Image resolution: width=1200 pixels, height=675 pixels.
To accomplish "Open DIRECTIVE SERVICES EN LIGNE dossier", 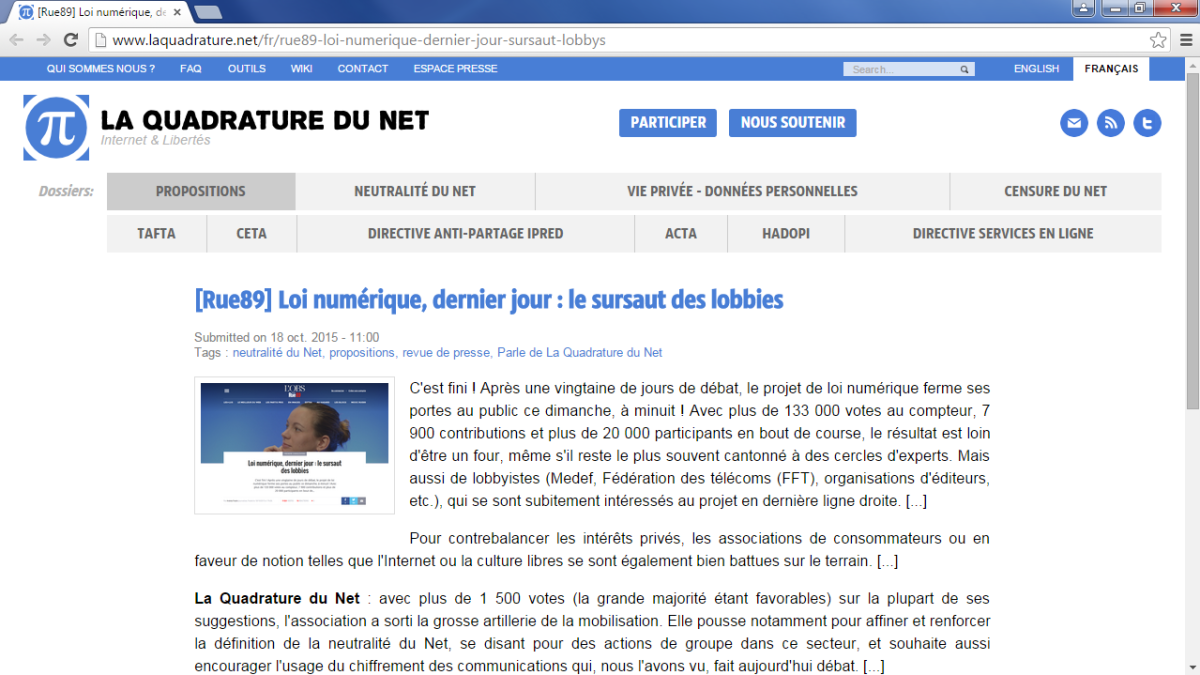I will pos(1003,233).
